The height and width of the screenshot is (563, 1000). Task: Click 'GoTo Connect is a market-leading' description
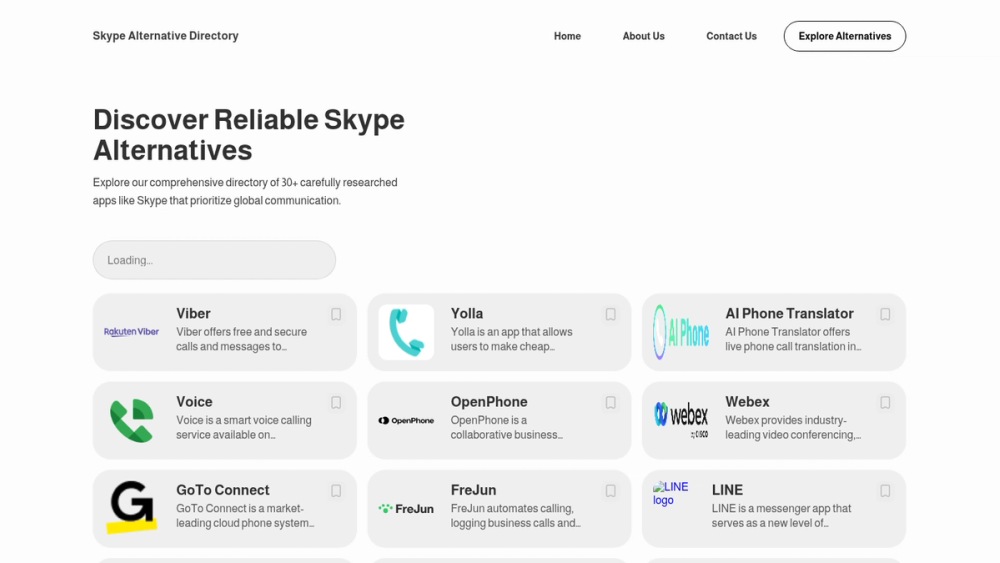click(x=246, y=516)
